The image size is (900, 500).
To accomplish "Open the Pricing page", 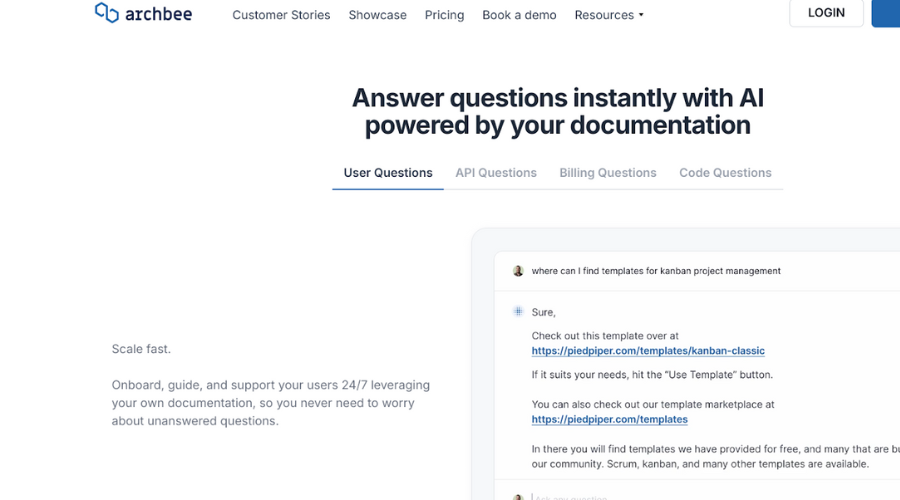I will tap(444, 15).
